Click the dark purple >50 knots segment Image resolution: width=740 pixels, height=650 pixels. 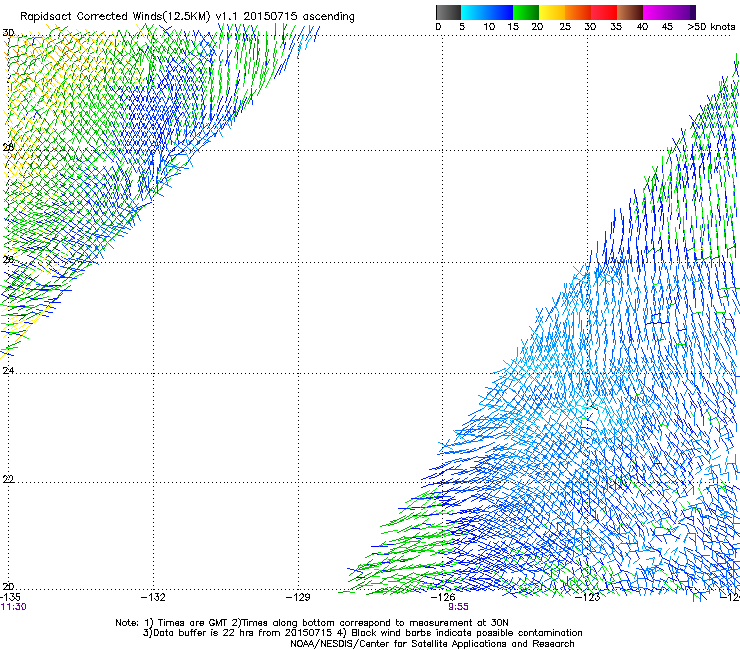(x=693, y=12)
